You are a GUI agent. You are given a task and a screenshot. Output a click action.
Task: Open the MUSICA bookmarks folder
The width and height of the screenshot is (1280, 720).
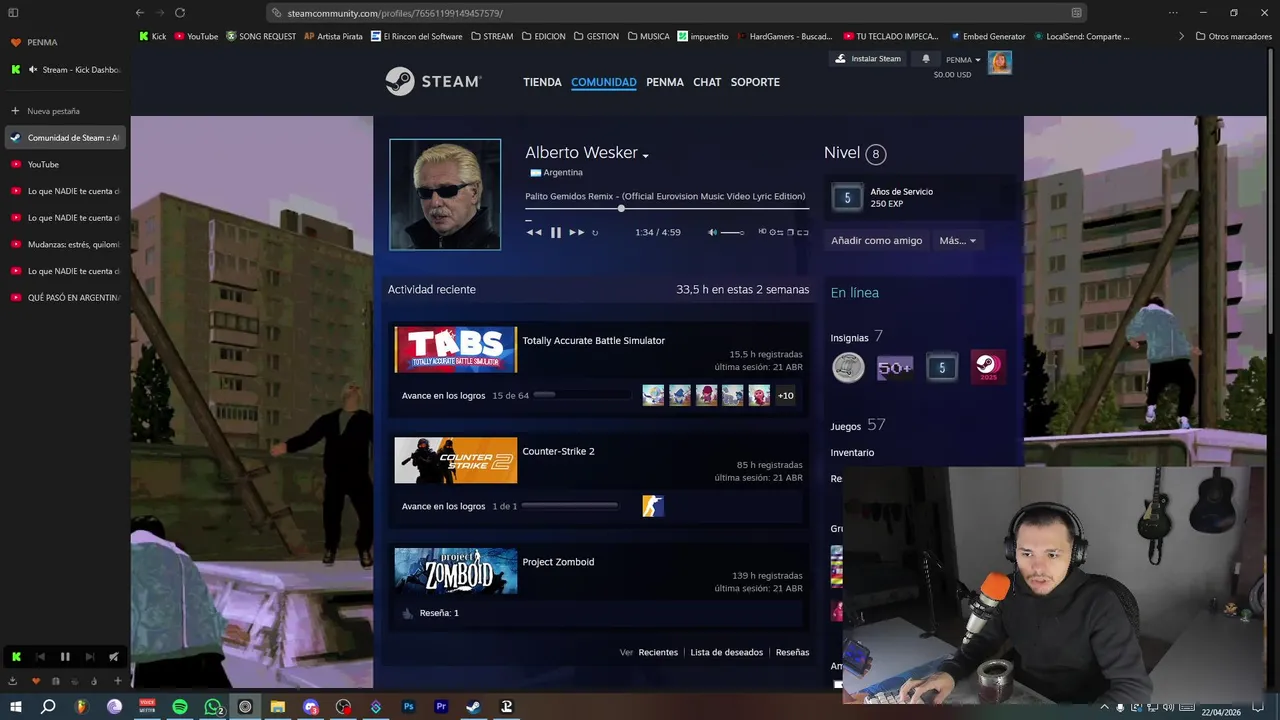(648, 36)
